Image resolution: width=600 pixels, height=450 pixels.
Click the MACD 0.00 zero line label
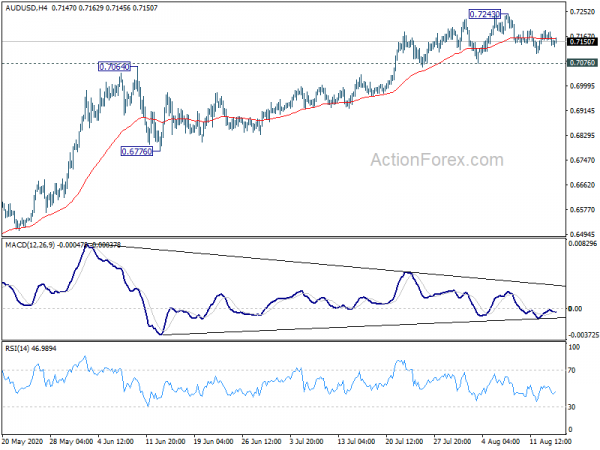[x=576, y=309]
